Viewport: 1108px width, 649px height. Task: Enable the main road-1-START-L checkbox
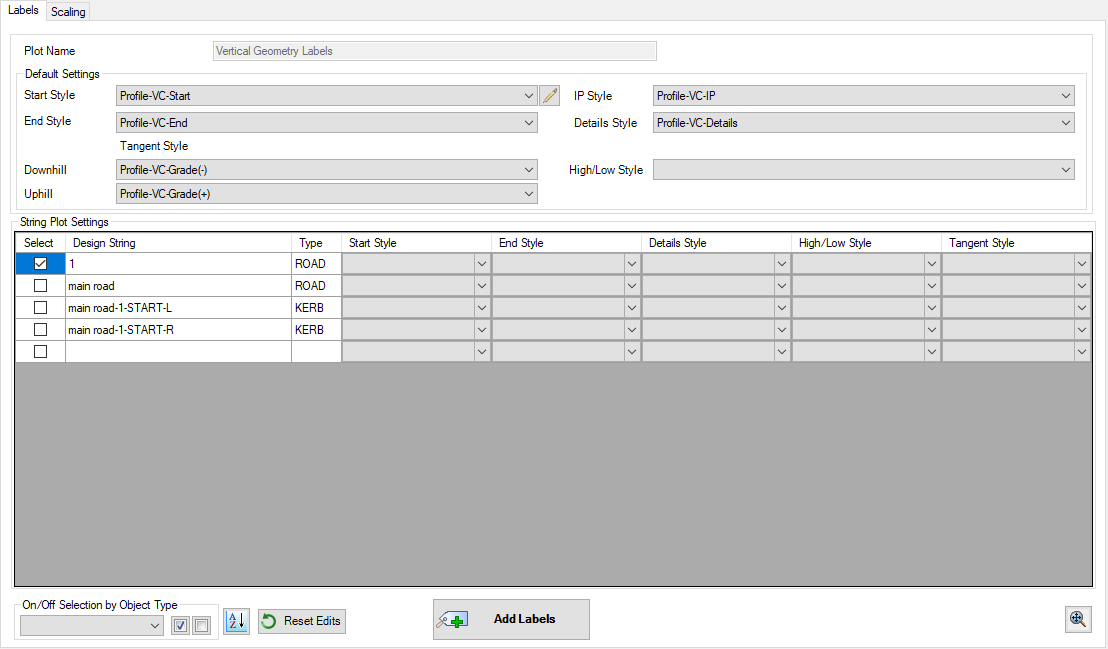40,308
